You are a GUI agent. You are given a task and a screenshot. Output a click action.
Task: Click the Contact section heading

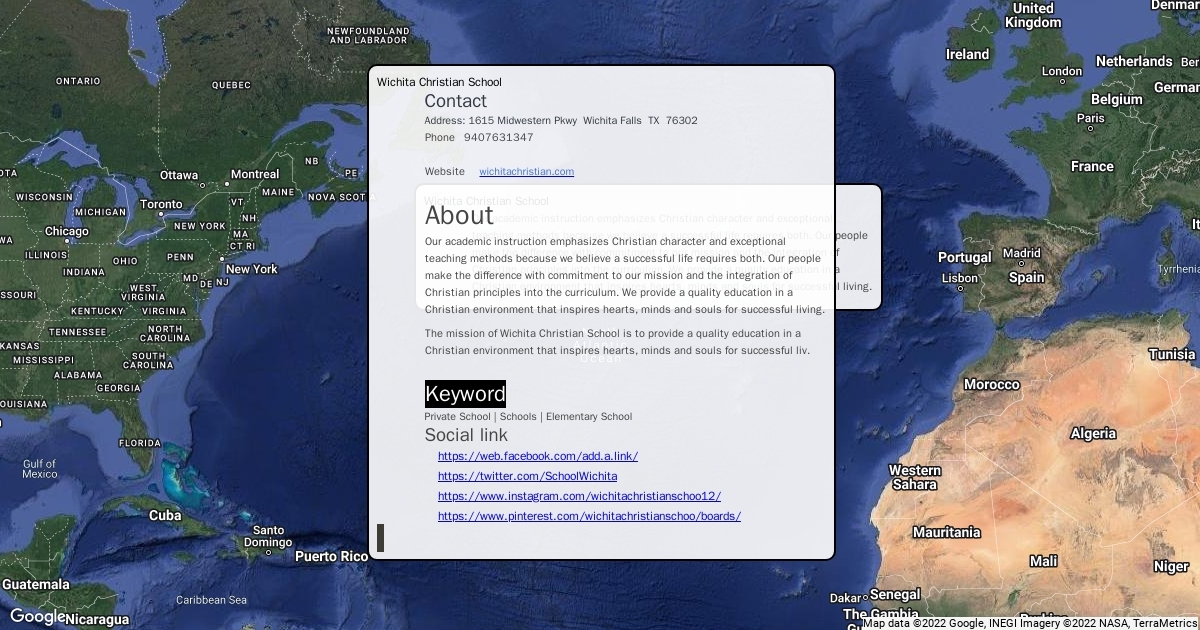pos(455,101)
